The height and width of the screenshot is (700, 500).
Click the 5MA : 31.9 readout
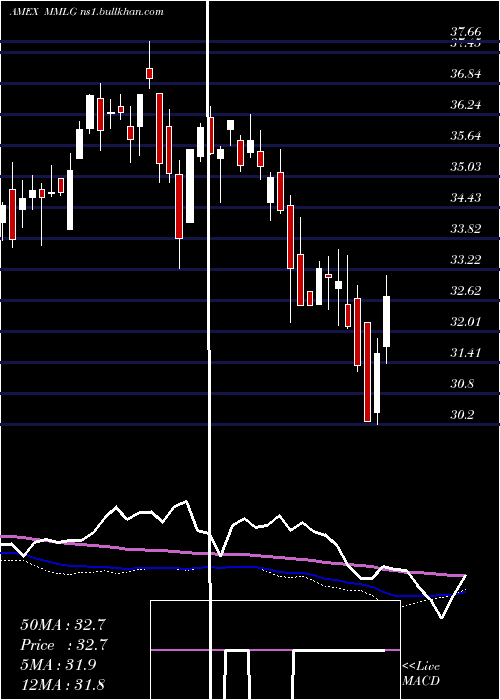click(58, 665)
